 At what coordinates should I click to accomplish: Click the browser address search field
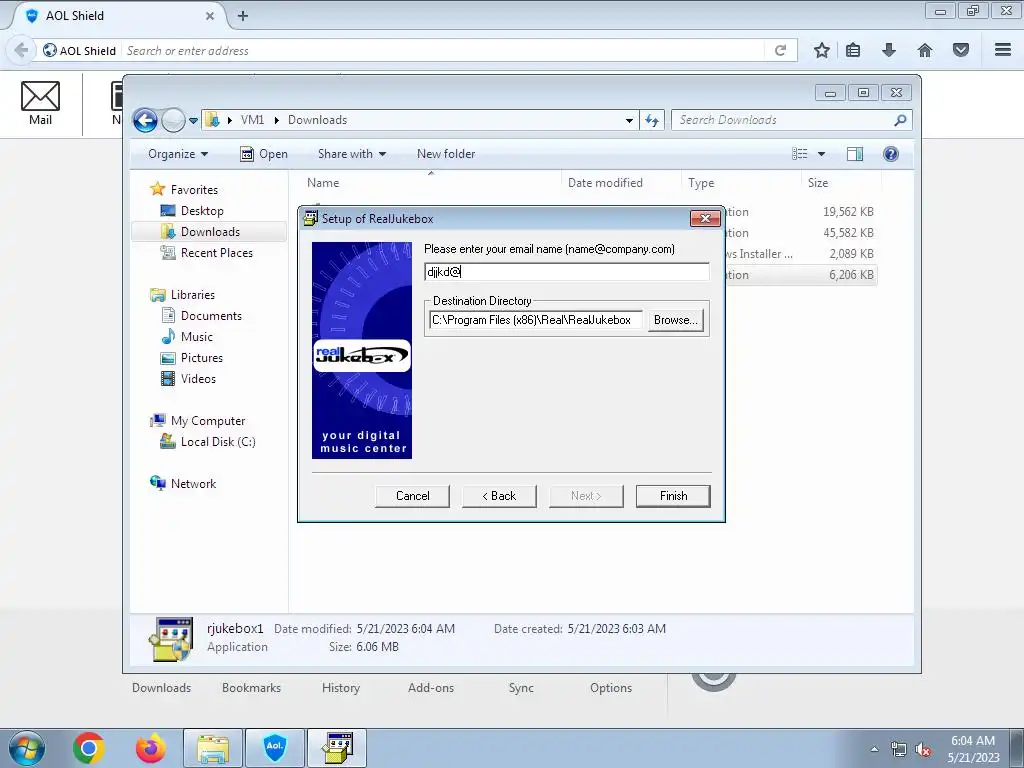[444, 50]
